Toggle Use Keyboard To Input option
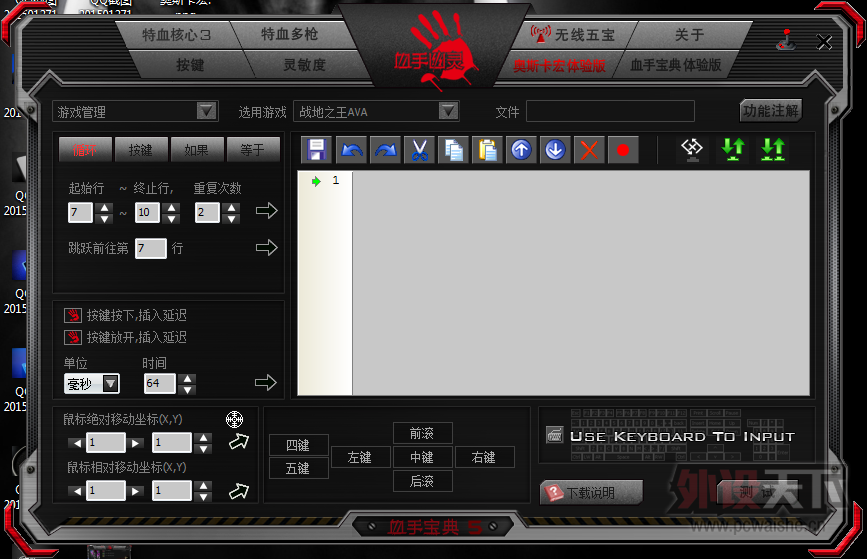This screenshot has height=559, width=867. [x=555, y=436]
